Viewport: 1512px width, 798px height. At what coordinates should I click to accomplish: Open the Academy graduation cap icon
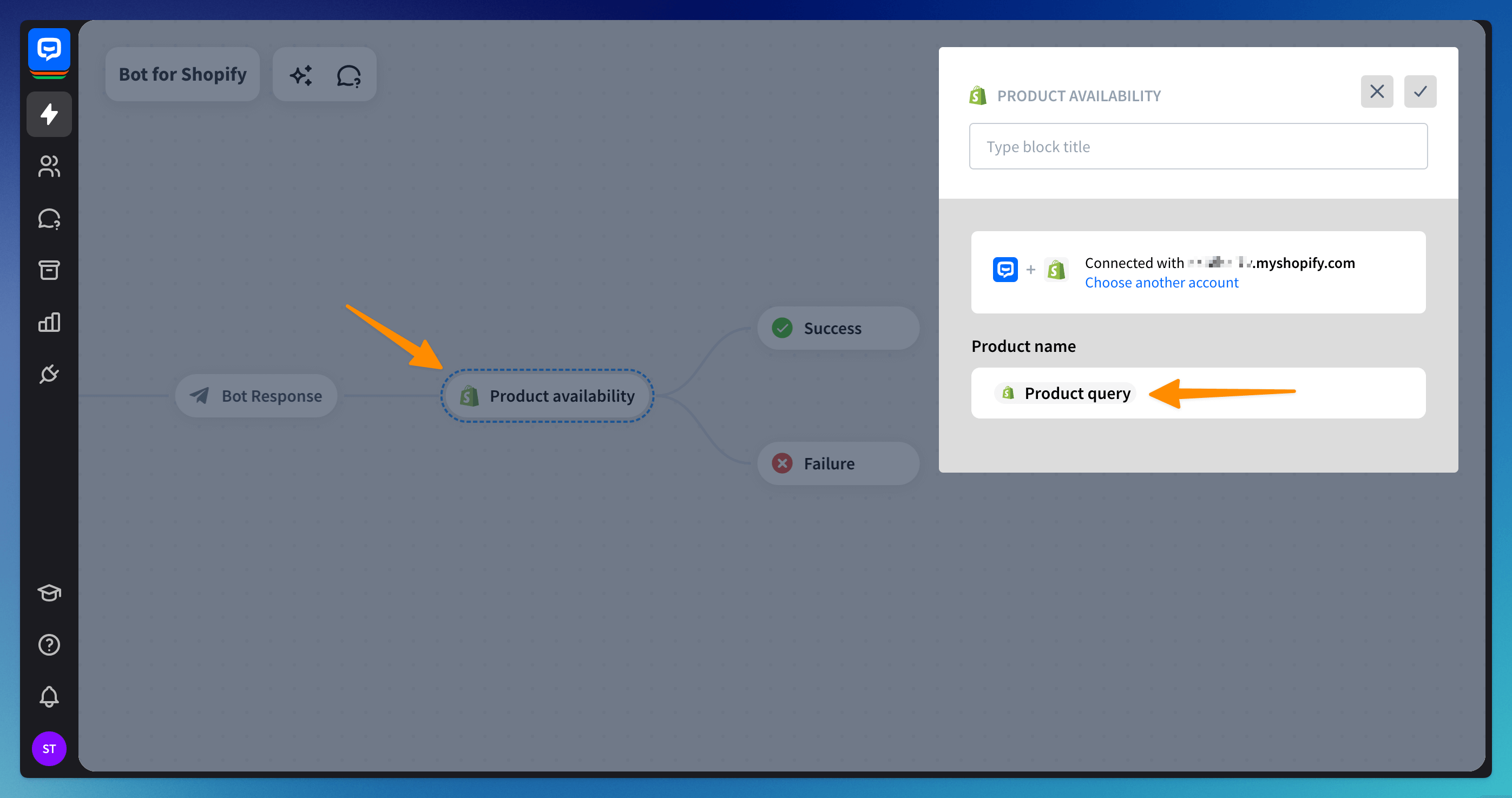coord(49,592)
